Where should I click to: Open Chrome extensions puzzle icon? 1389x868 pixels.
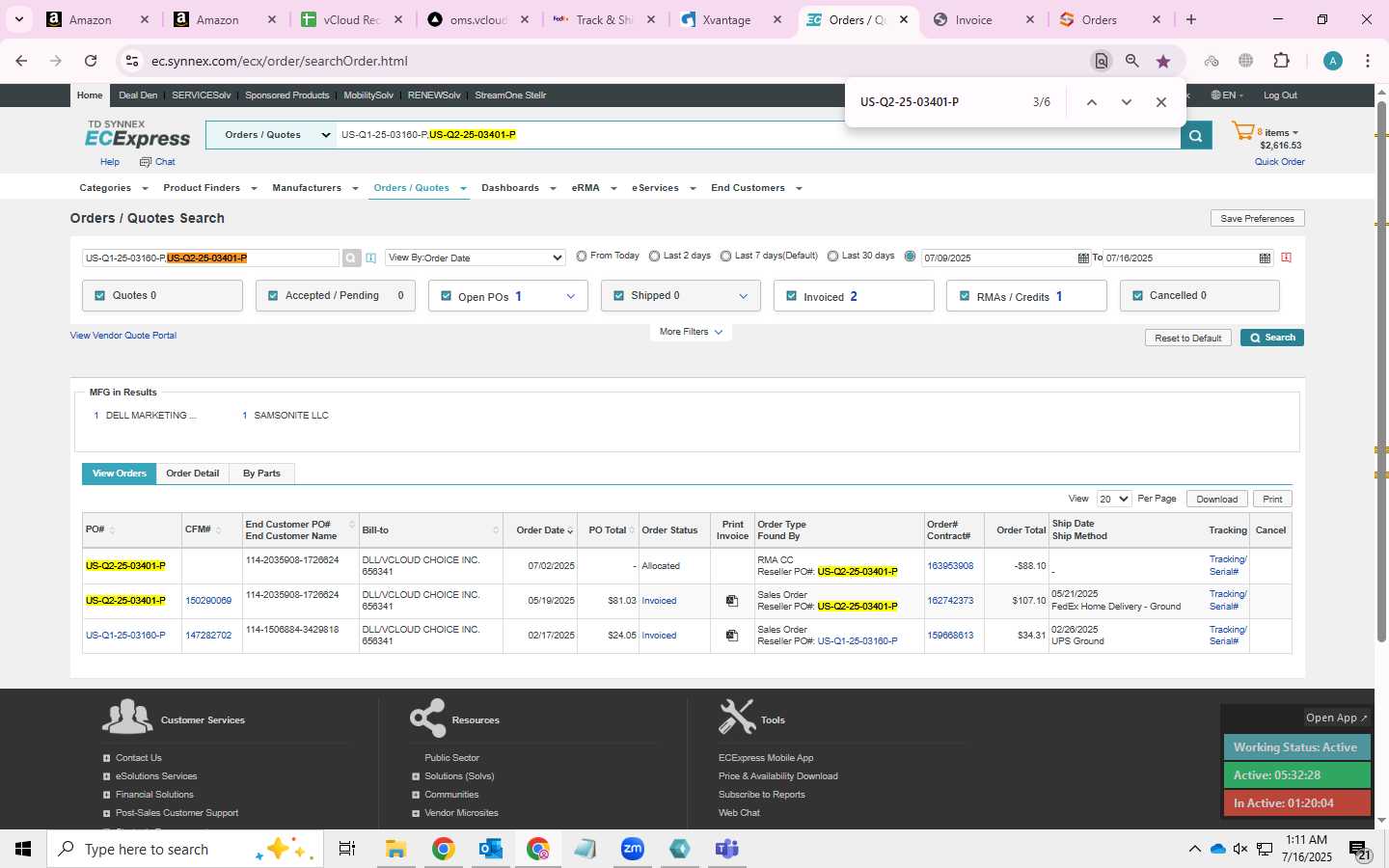pyautogui.click(x=1281, y=61)
